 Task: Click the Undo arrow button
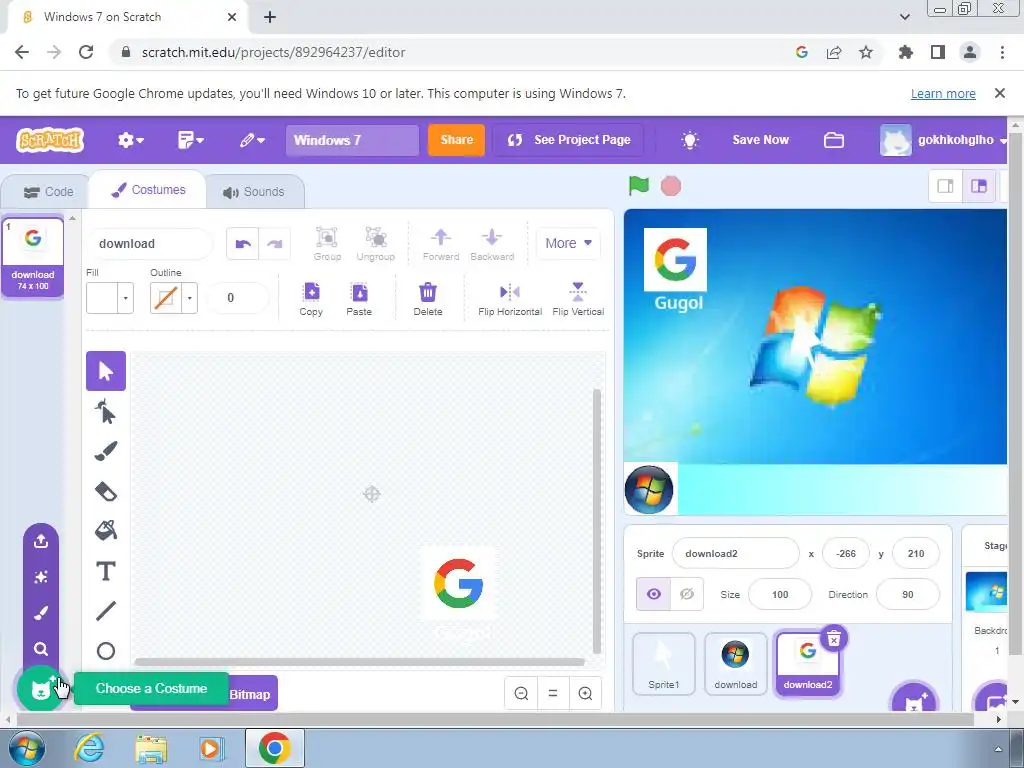tap(243, 244)
